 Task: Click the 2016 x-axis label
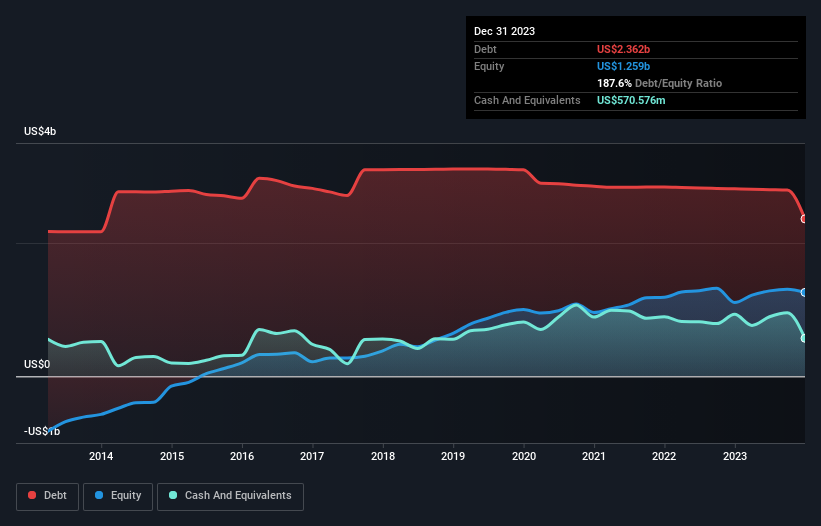(x=242, y=456)
